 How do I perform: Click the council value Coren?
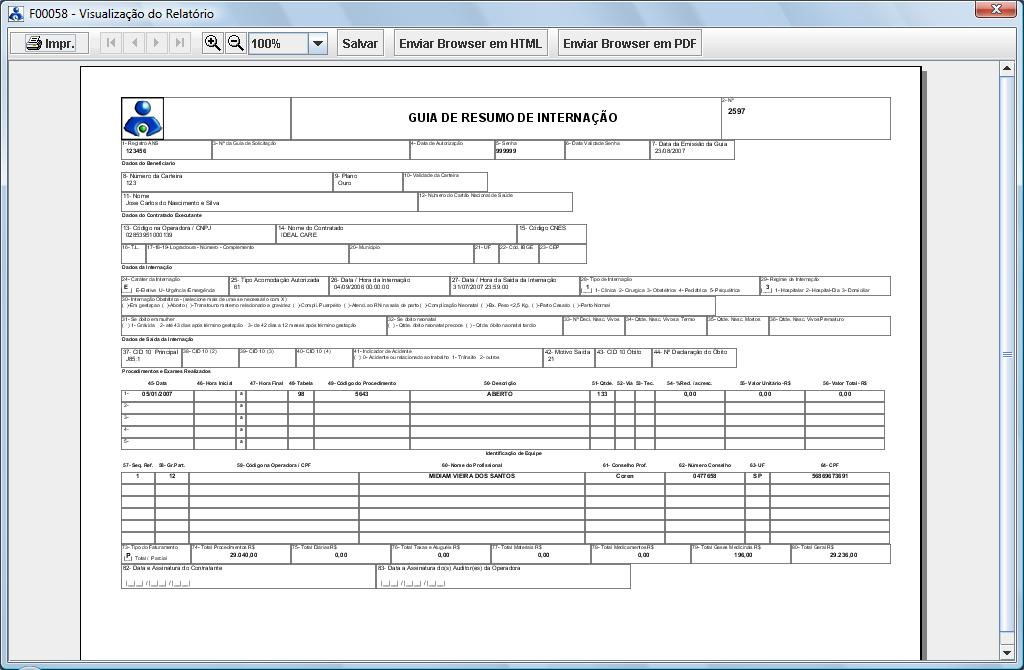pos(624,476)
